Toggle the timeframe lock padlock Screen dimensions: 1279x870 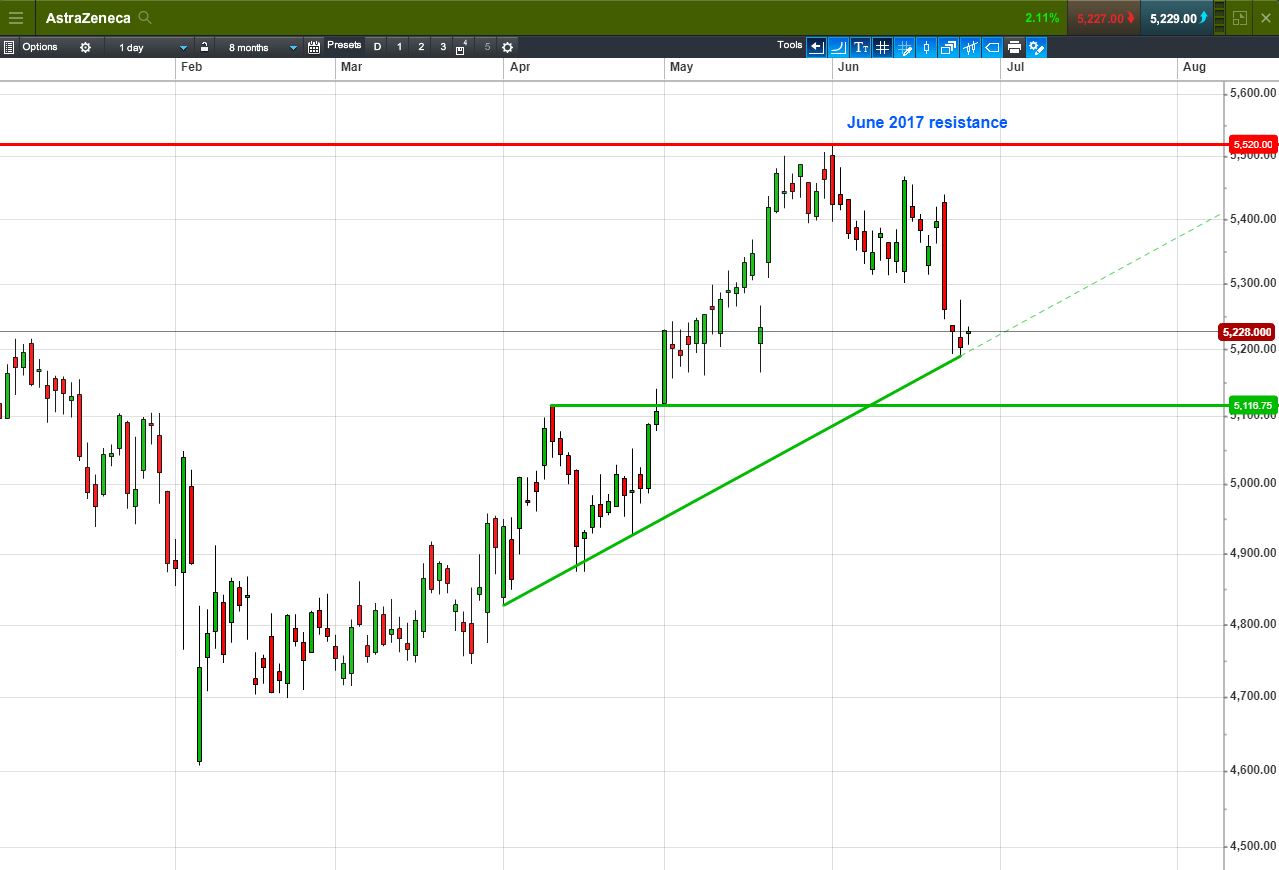pos(204,47)
